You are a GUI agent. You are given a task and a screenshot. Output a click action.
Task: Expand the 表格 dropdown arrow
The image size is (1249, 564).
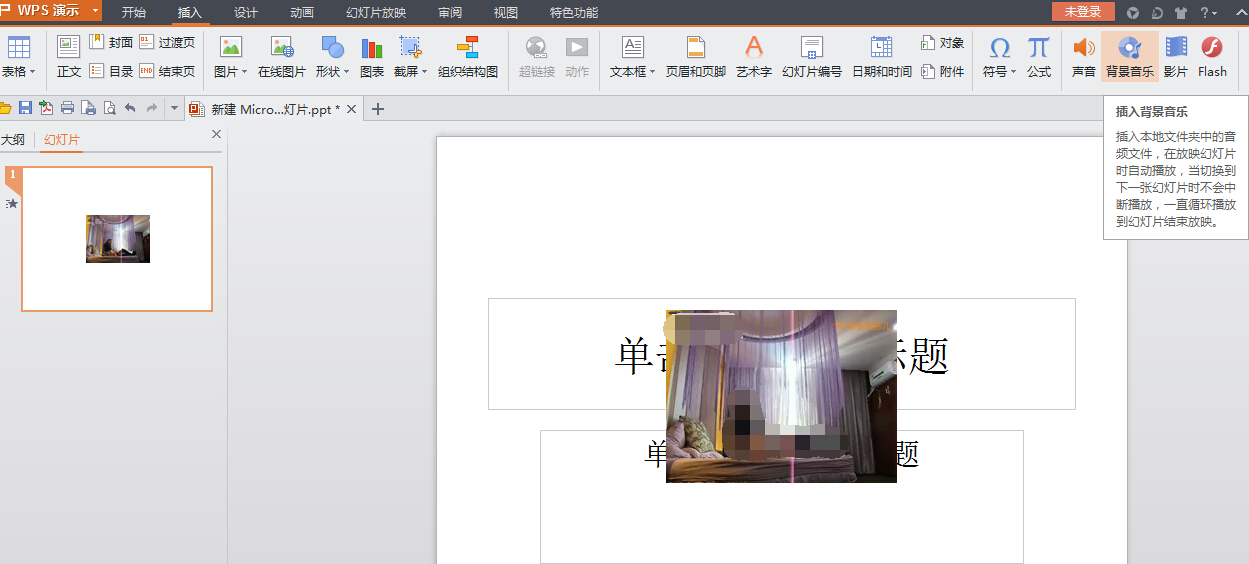32,72
